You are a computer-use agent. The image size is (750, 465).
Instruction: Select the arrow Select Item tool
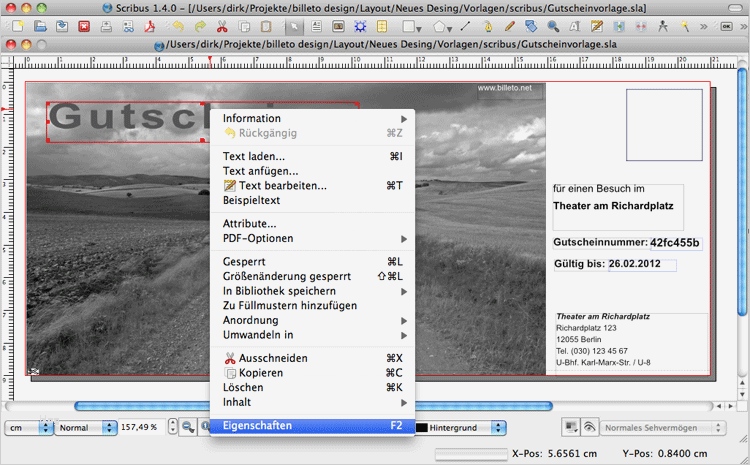(295, 26)
